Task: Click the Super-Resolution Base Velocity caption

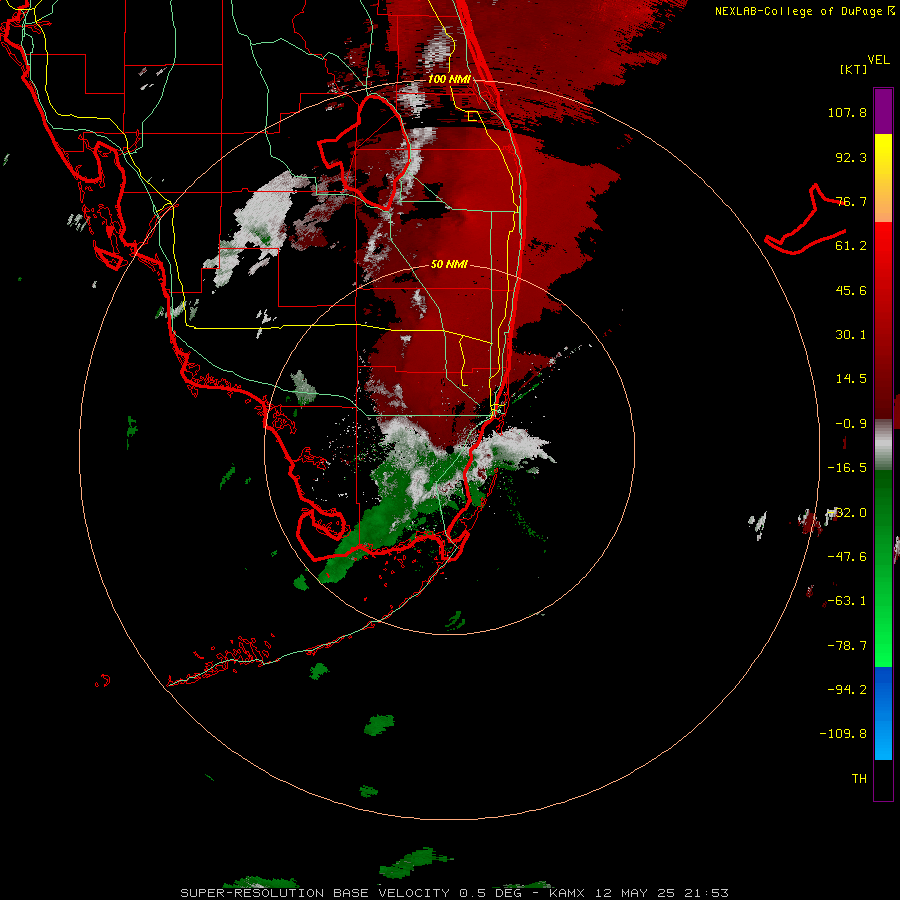Action: (455, 893)
